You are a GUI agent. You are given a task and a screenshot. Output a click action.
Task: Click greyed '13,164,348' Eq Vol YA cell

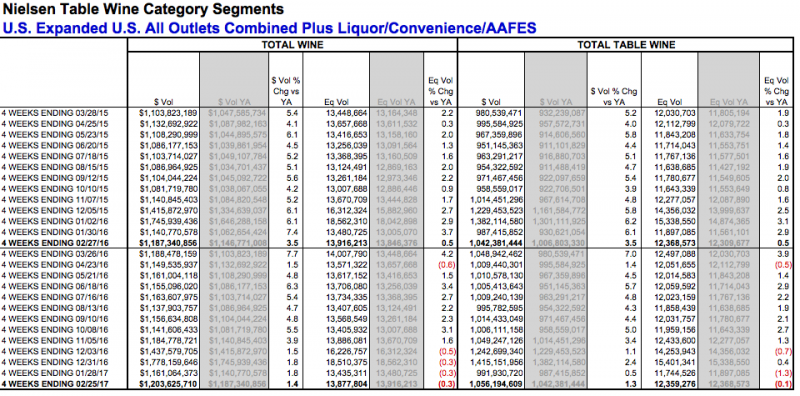396,112
